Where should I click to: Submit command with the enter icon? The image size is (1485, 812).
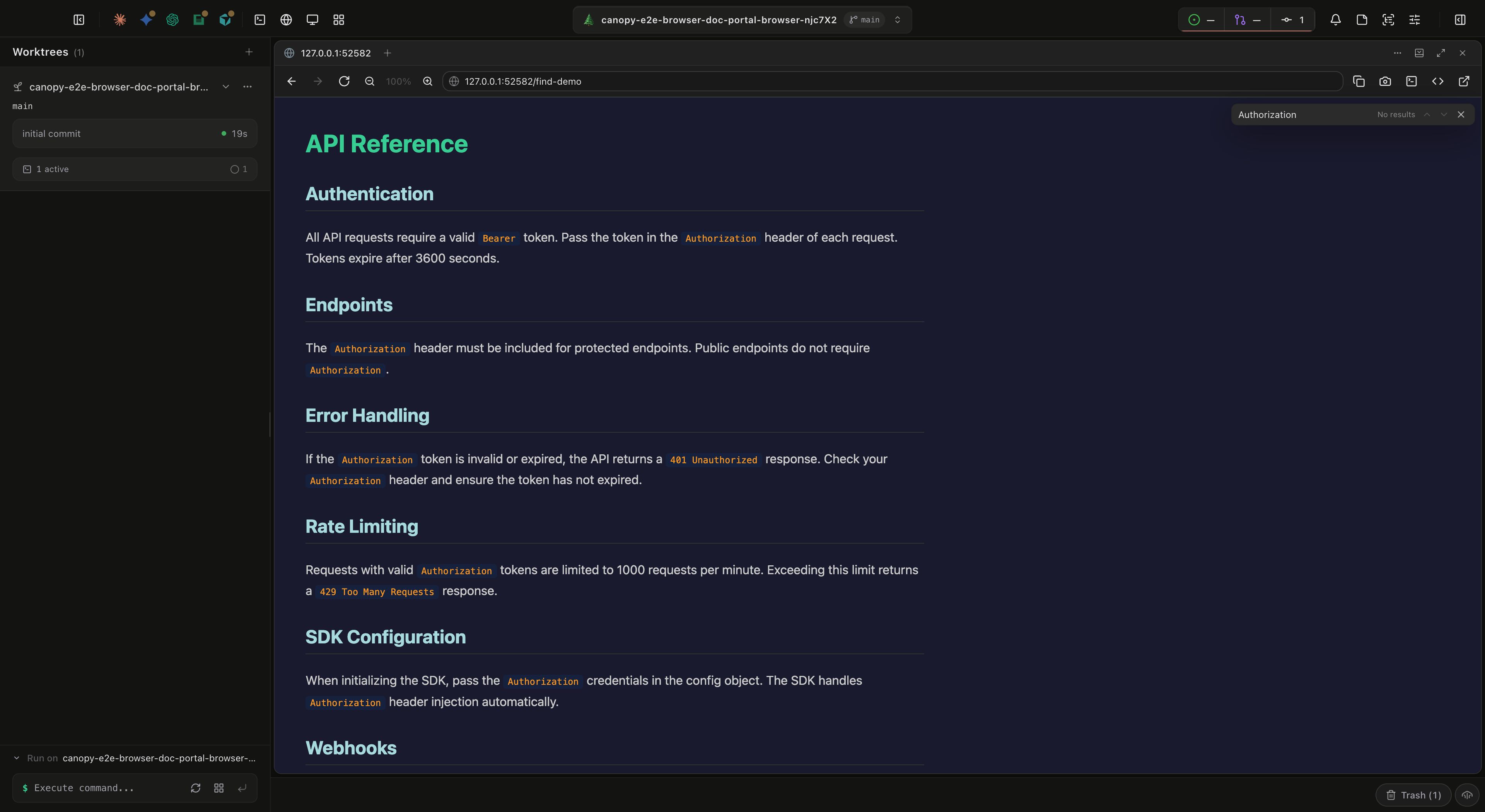242,788
